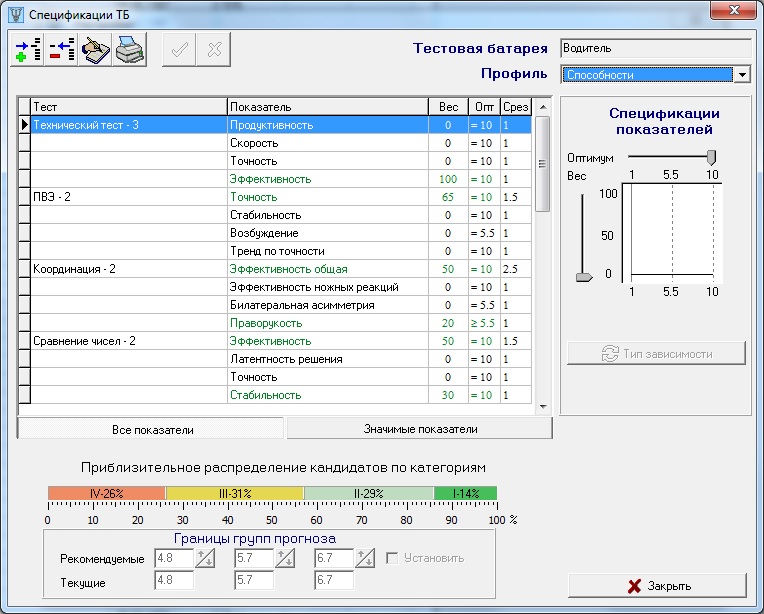764x614 pixels.
Task: Open the Профиль dropdown list
Action: [x=742, y=75]
